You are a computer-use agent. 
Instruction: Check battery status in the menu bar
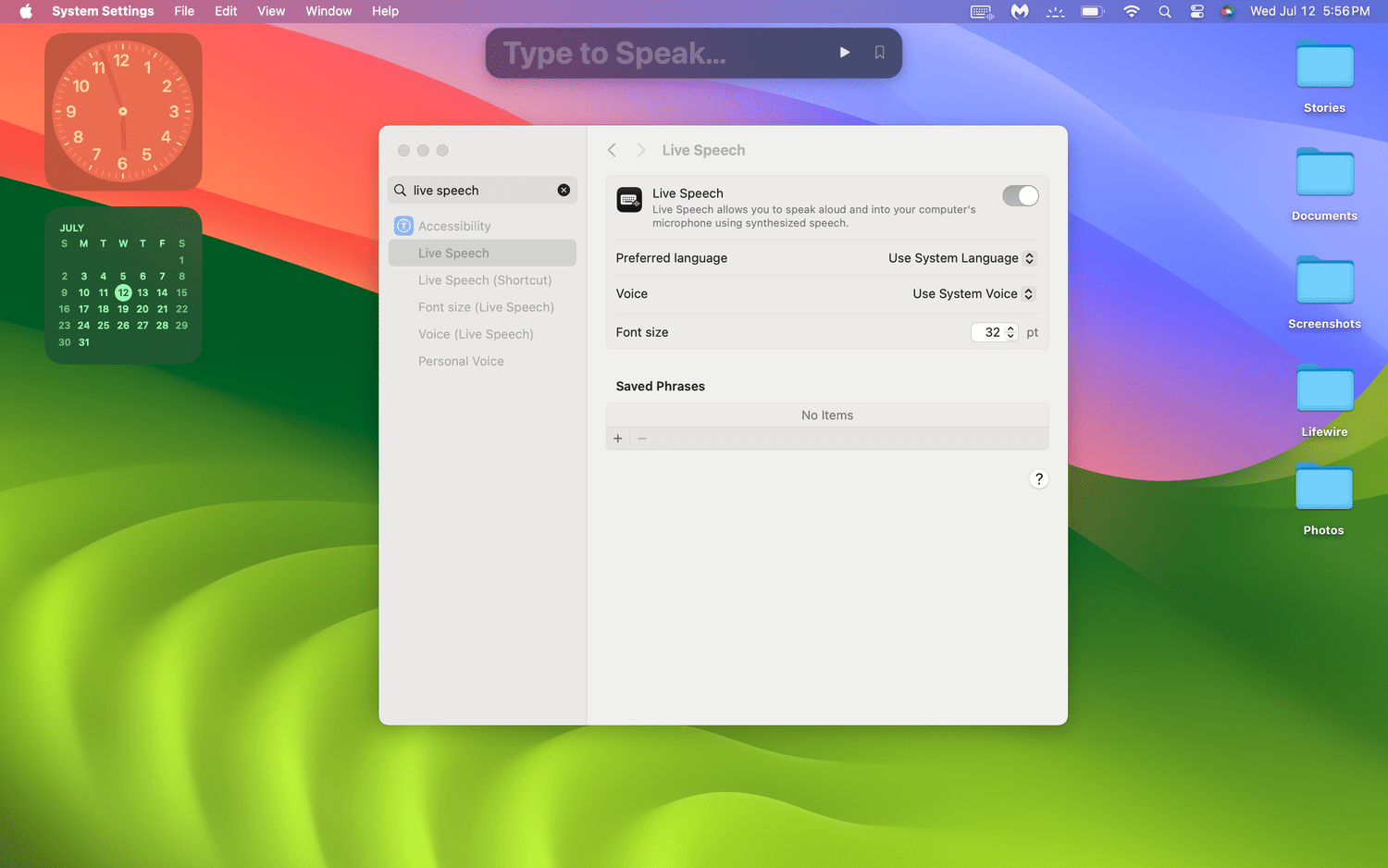point(1090,11)
